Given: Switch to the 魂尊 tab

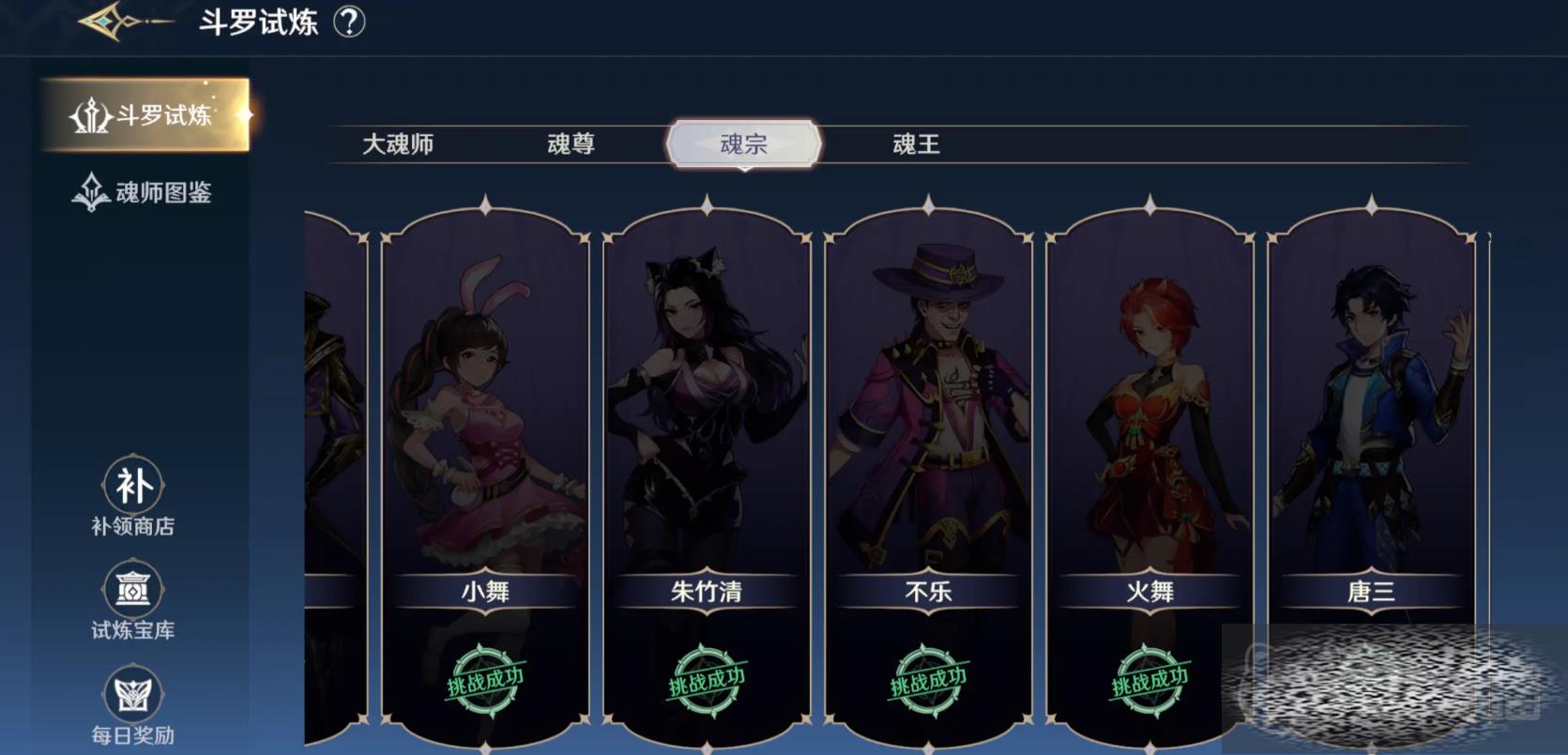Looking at the screenshot, I should tap(571, 144).
